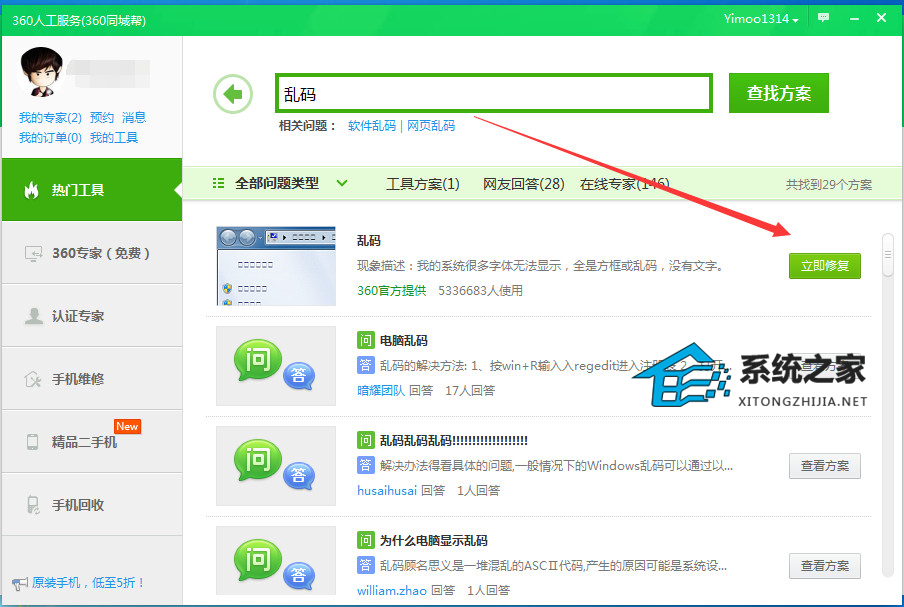Click the user avatar picture
904x607 pixels.
41,72
